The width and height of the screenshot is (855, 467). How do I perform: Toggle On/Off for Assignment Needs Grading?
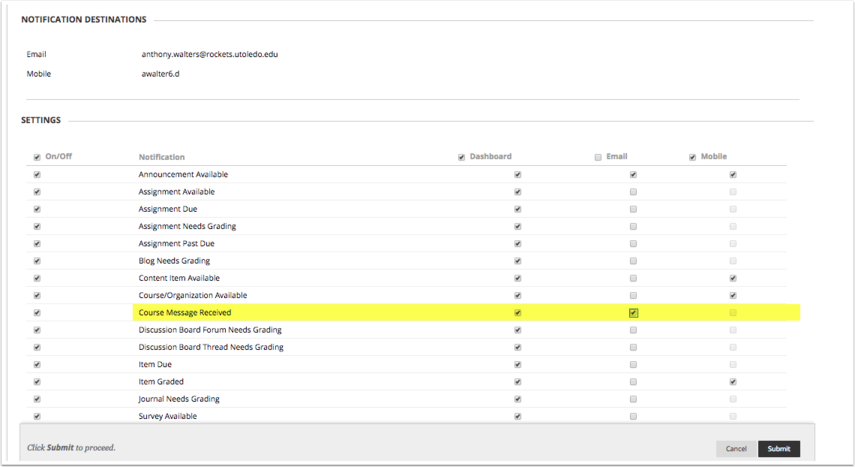[x=37, y=226]
